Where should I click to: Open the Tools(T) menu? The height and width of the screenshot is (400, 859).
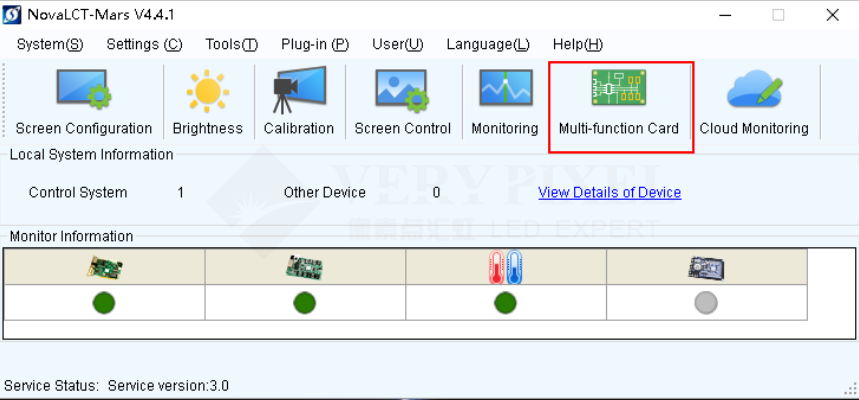tap(232, 44)
